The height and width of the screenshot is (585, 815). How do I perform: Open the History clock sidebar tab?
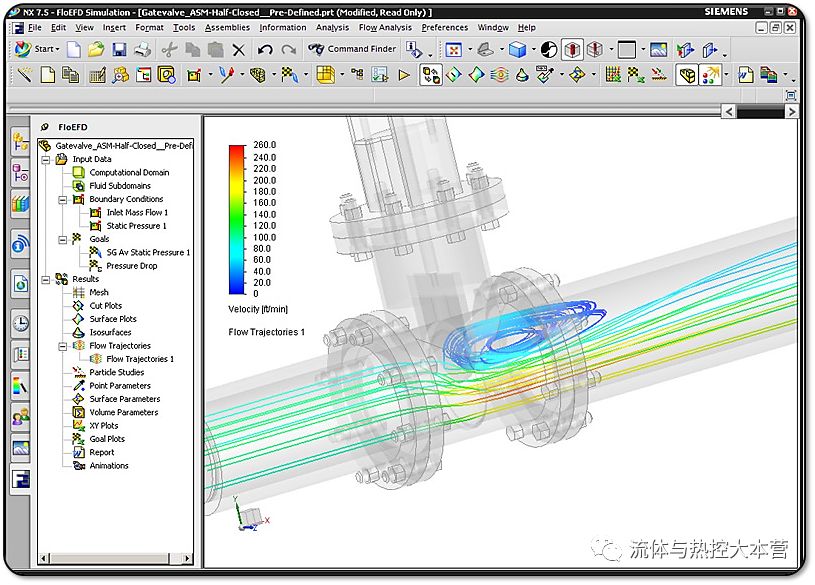(x=20, y=322)
